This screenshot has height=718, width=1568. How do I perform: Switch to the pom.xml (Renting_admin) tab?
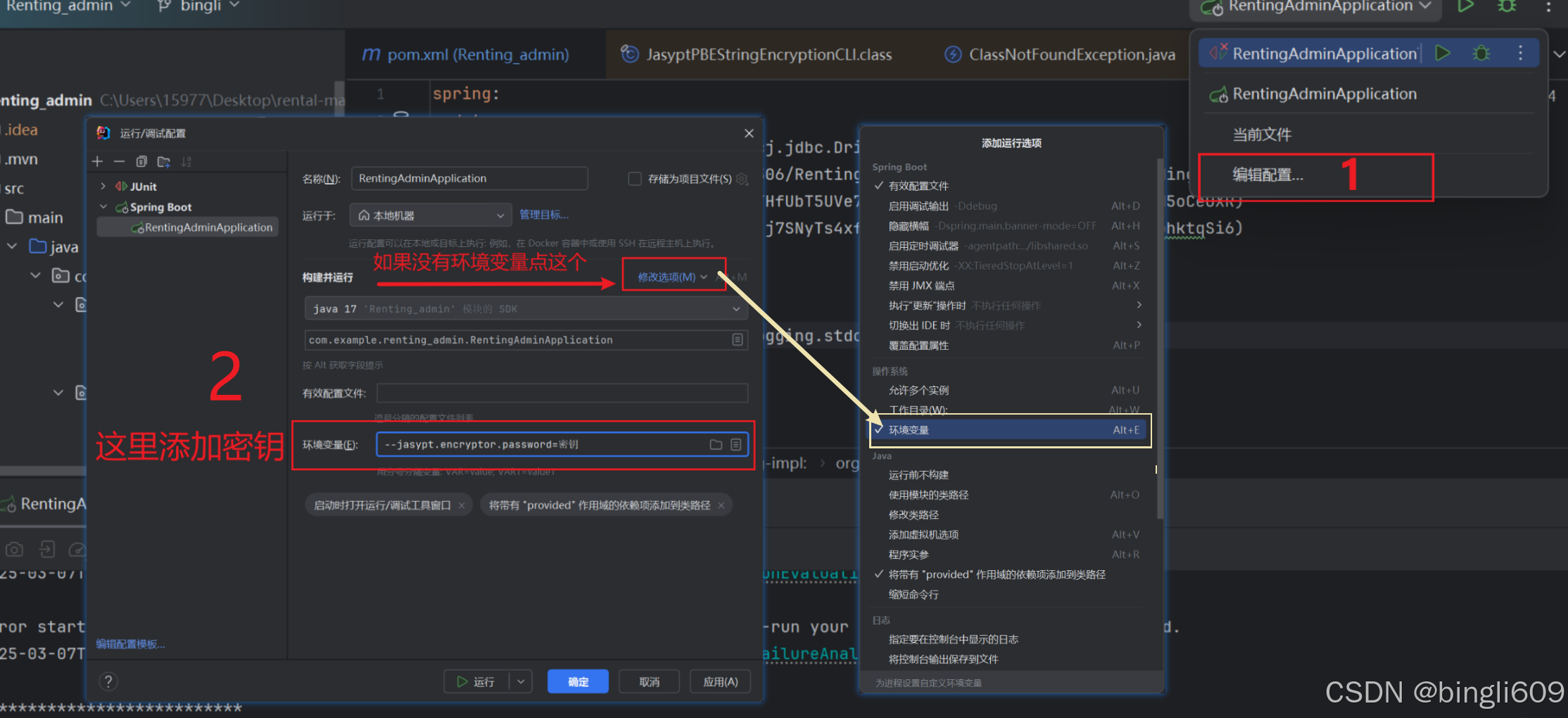(x=464, y=54)
